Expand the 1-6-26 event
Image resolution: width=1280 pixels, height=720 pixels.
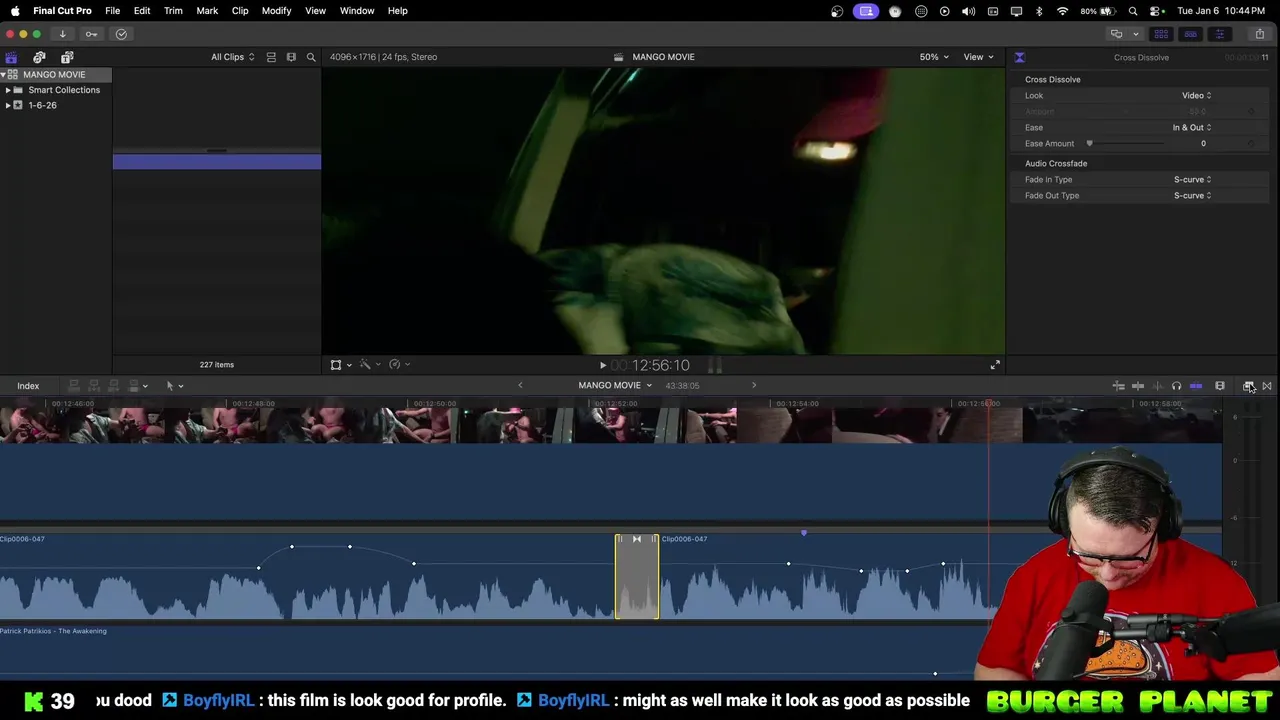8,105
